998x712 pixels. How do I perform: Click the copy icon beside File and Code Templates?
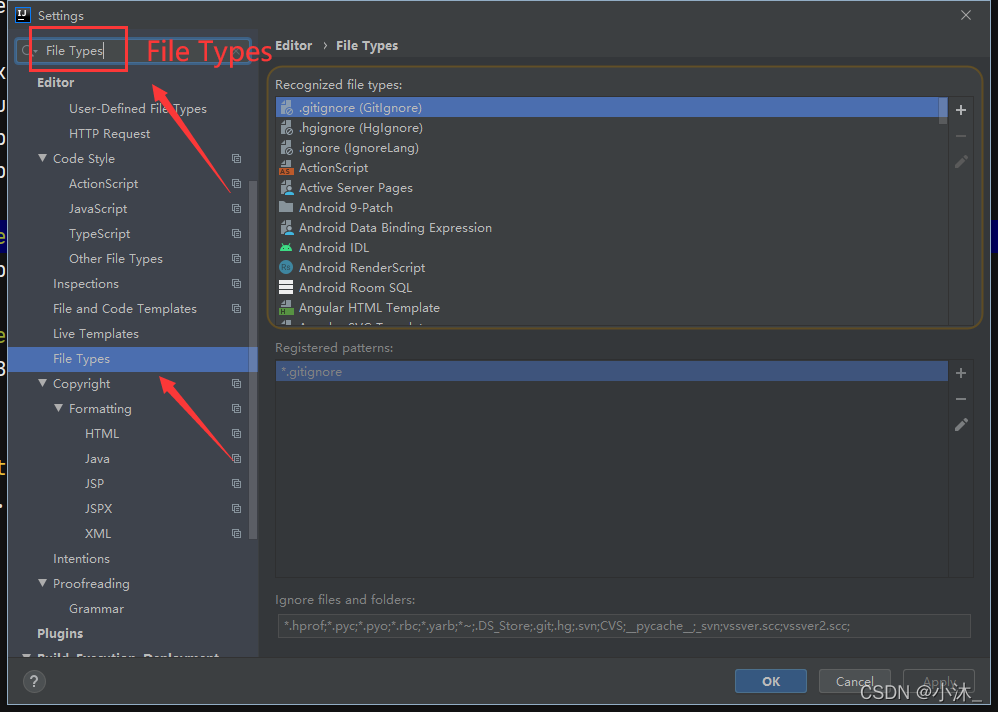(236, 309)
